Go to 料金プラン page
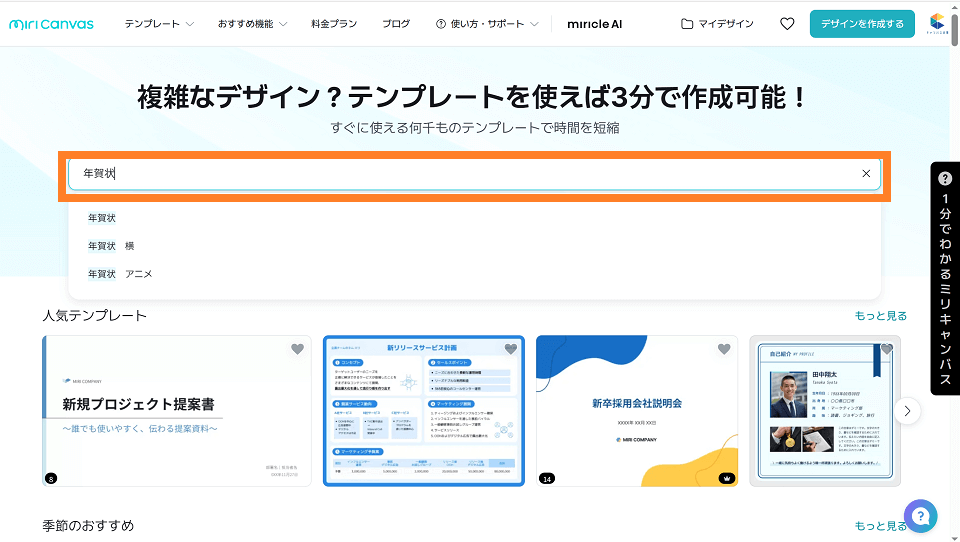 point(334,24)
